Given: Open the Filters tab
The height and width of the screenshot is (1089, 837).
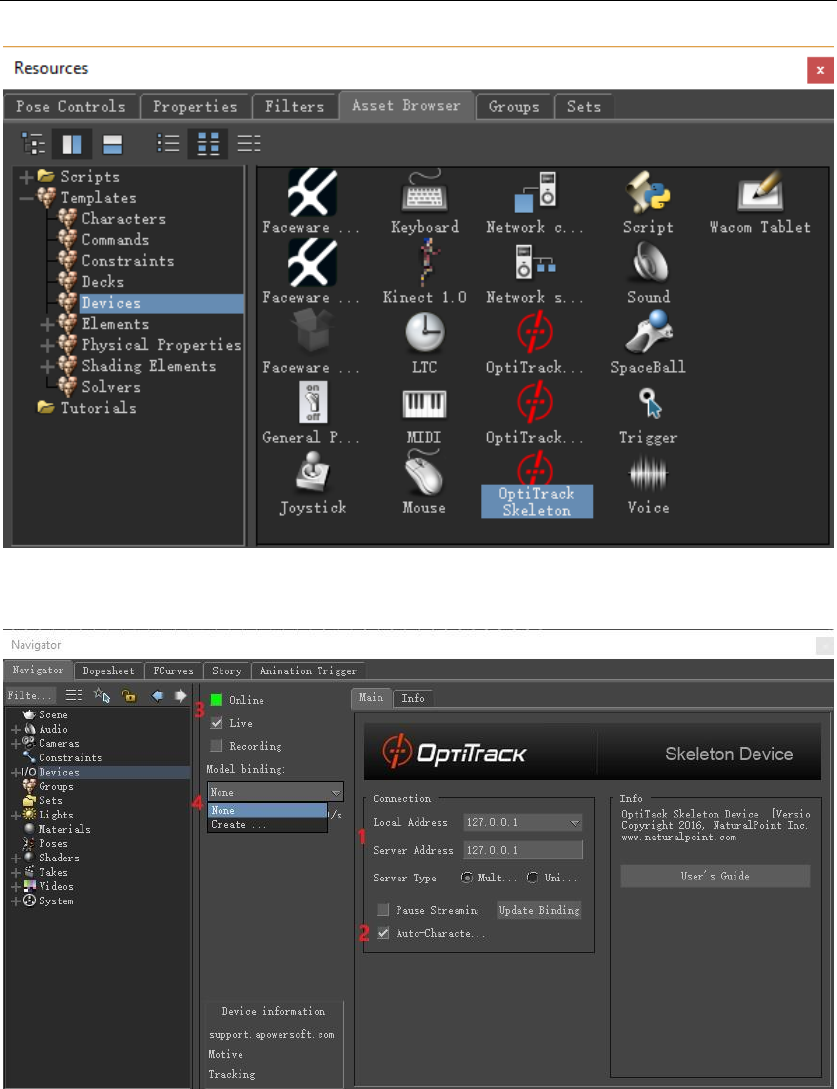Looking at the screenshot, I should click(295, 107).
